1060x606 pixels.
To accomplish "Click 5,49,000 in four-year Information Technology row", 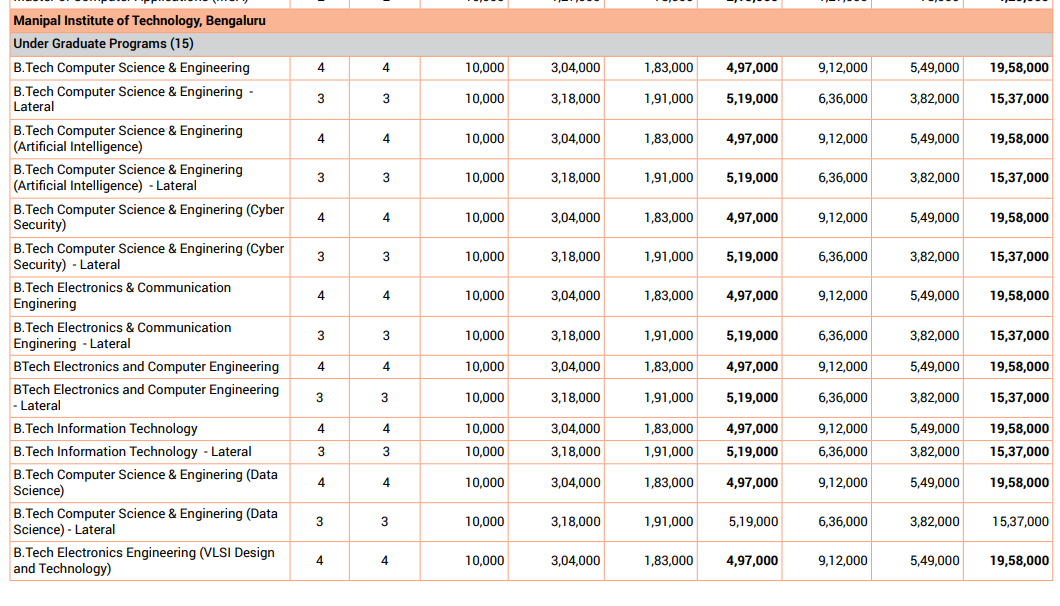I will pos(934,429).
